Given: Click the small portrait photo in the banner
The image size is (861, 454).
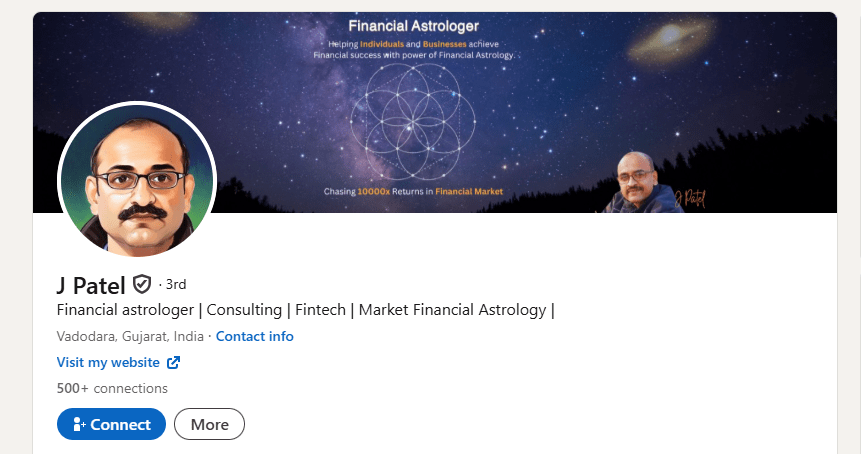Looking at the screenshot, I should [639, 183].
